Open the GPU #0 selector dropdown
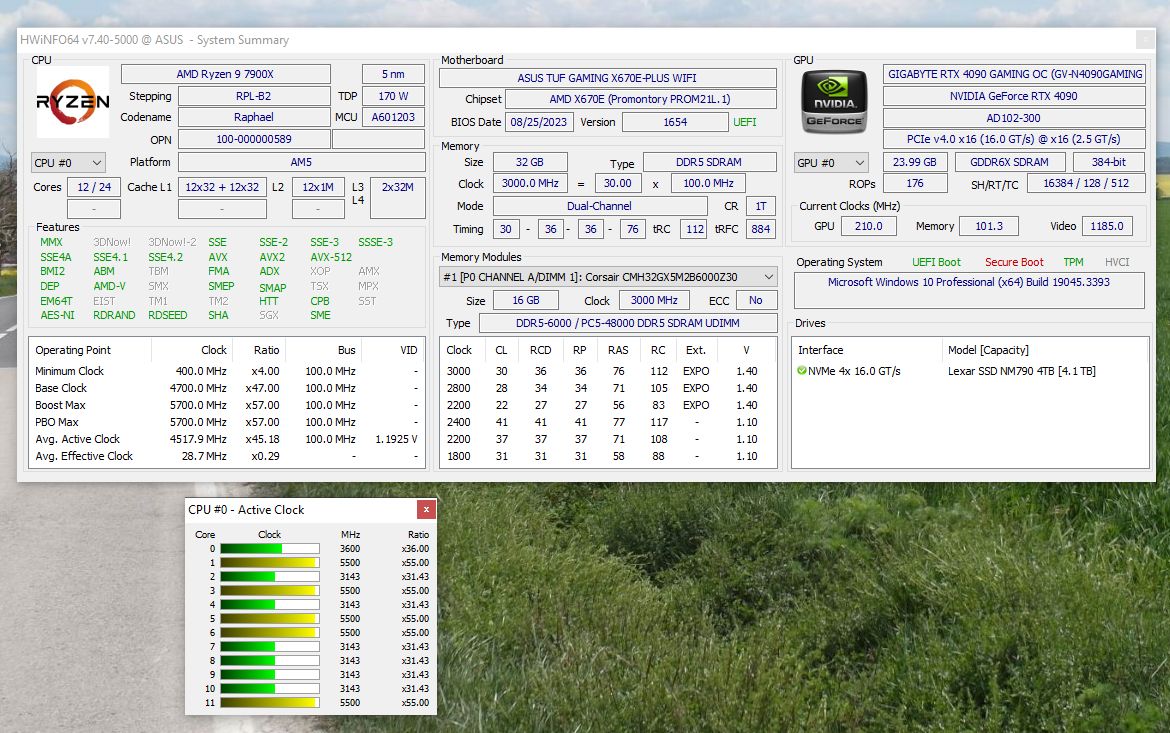The image size is (1170, 733). tap(830, 162)
